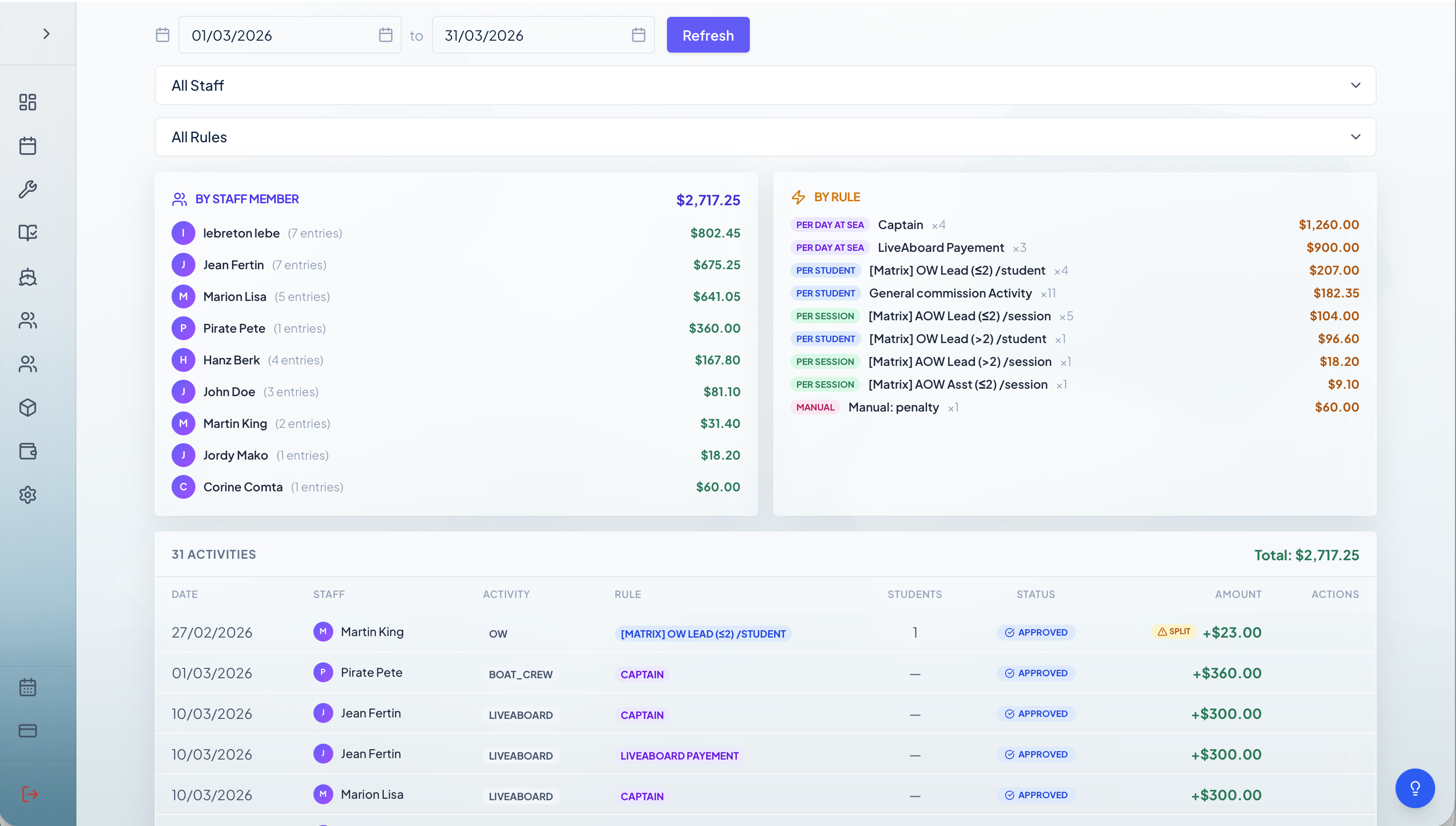
Task: Click the STAFF column header
Action: pos(329,594)
